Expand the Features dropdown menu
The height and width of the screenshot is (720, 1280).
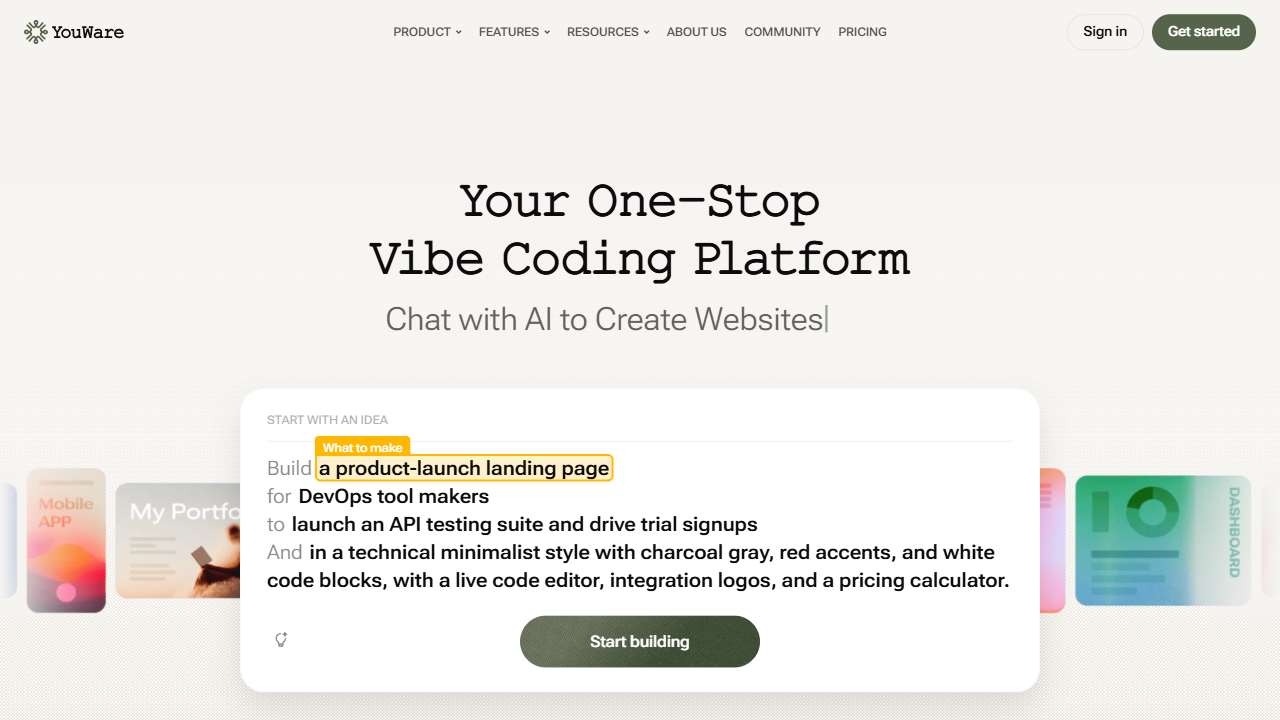(x=514, y=32)
